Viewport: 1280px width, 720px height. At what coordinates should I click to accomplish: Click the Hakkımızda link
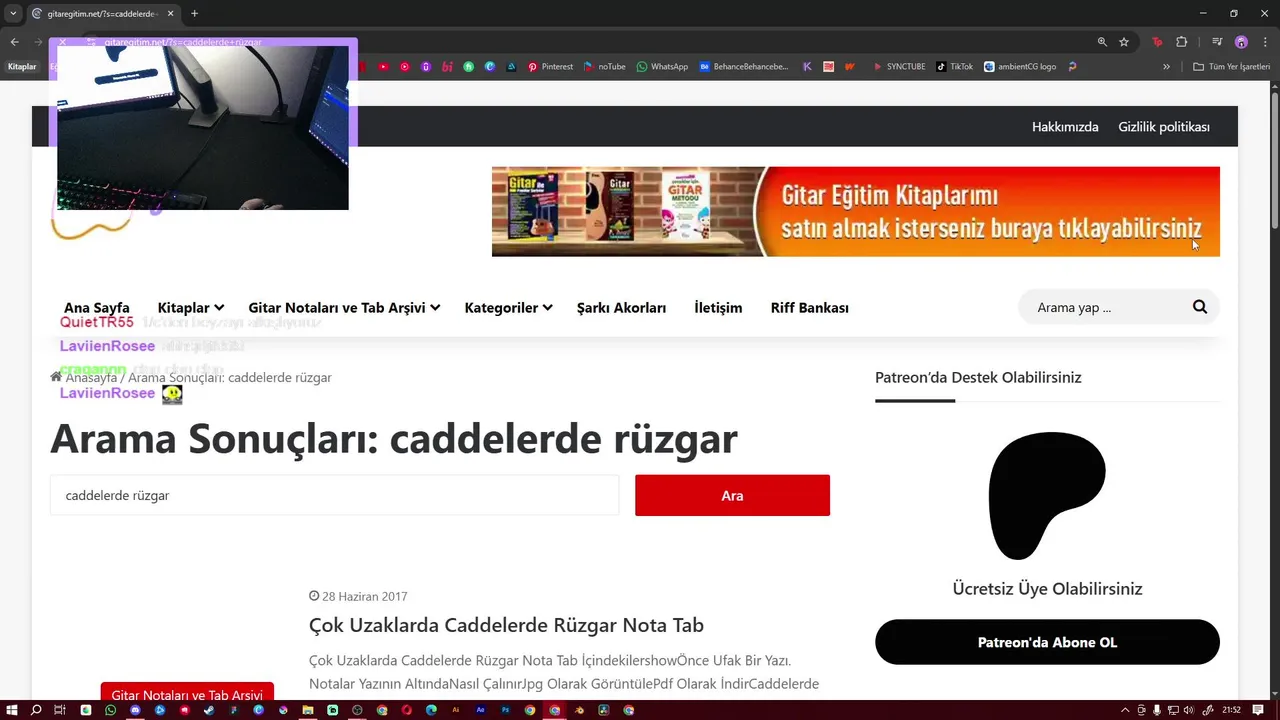[x=1065, y=127]
